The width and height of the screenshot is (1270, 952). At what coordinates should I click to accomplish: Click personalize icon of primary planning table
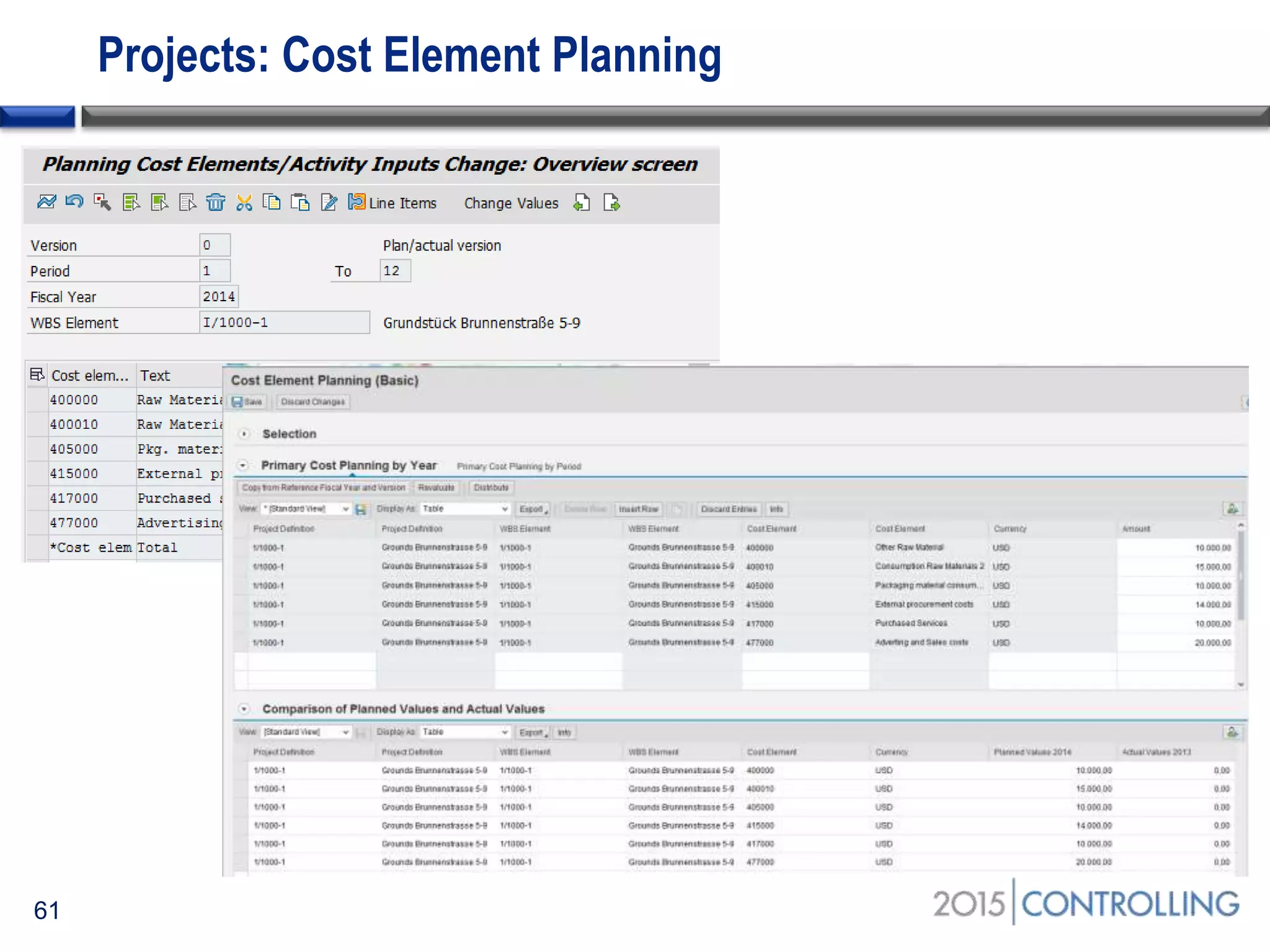pyautogui.click(x=1232, y=509)
